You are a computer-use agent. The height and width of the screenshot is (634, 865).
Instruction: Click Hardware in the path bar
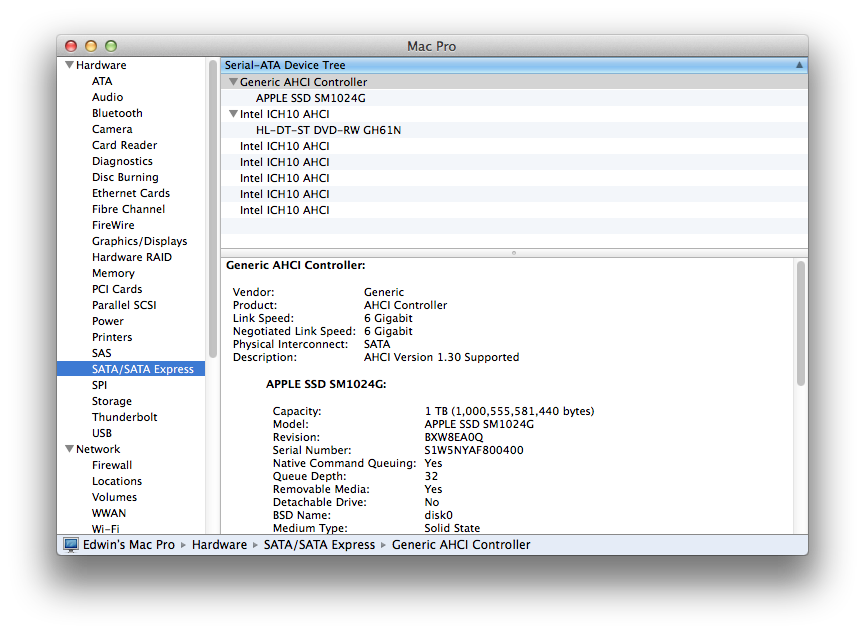pos(220,545)
